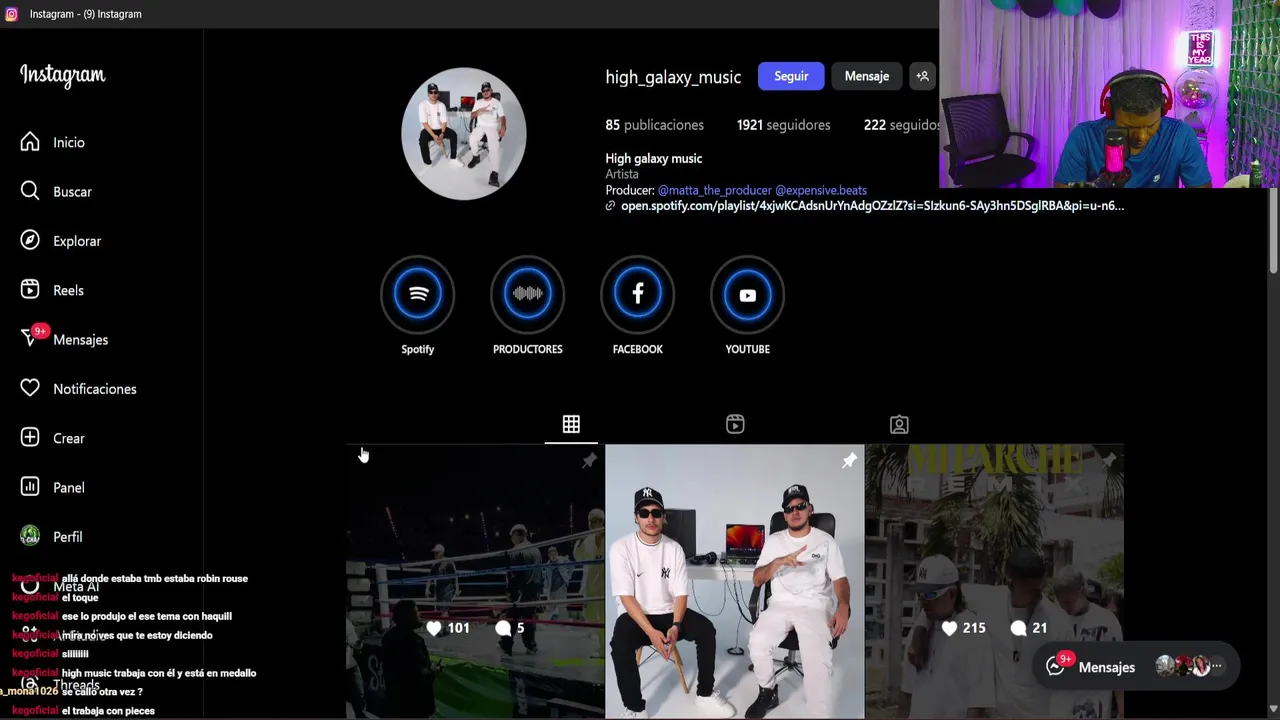The image size is (1280, 720).
Task: Switch to the posts grid tab
Action: click(571, 424)
